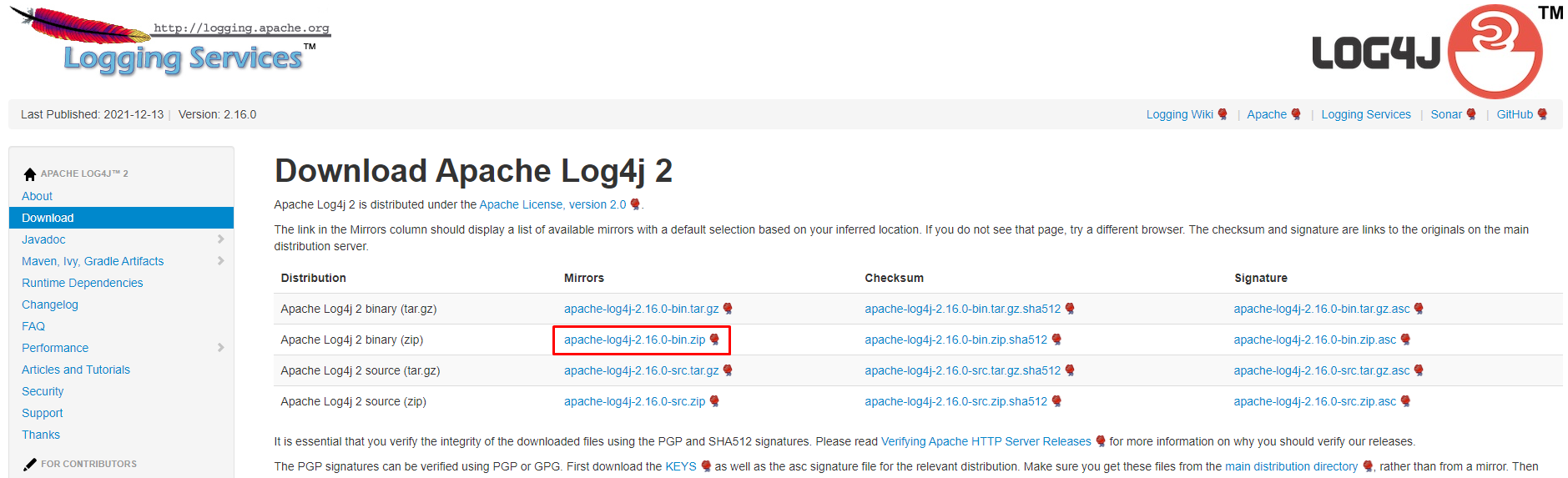Click external icon after bin.zip.asc signature
This screenshot has width=1568, height=478.
coord(1405,340)
